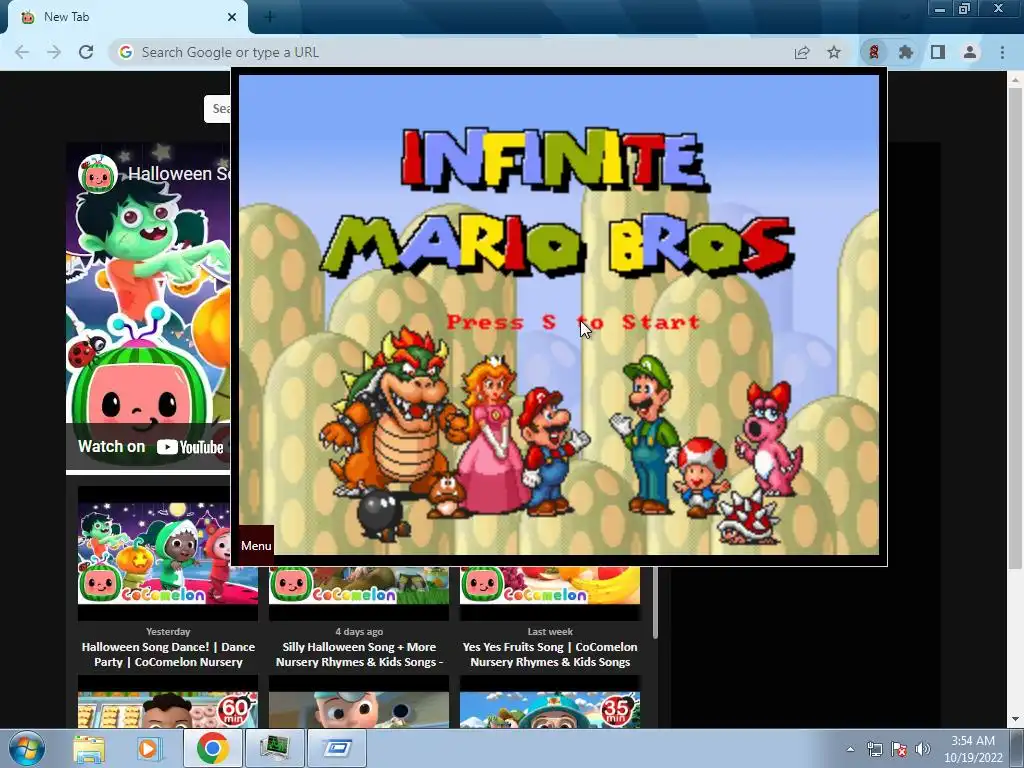Click the video list scrollbar
This screenshot has height=768, width=1024.
pos(654,601)
